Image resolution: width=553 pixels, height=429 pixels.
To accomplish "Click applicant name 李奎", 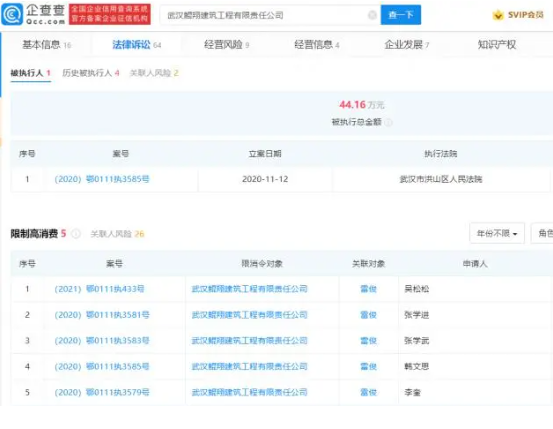I will [x=412, y=392].
